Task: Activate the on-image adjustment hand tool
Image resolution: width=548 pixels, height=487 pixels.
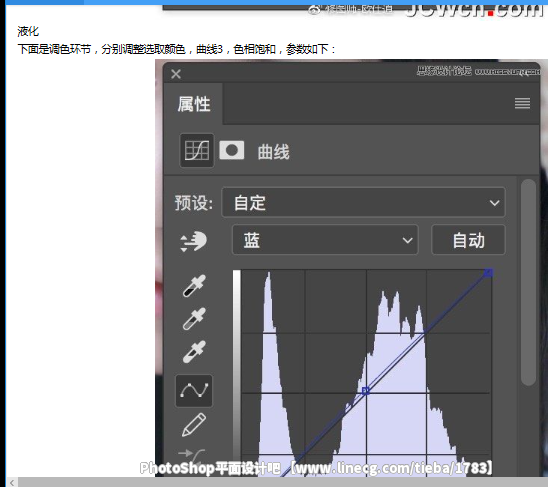Action: tap(194, 241)
